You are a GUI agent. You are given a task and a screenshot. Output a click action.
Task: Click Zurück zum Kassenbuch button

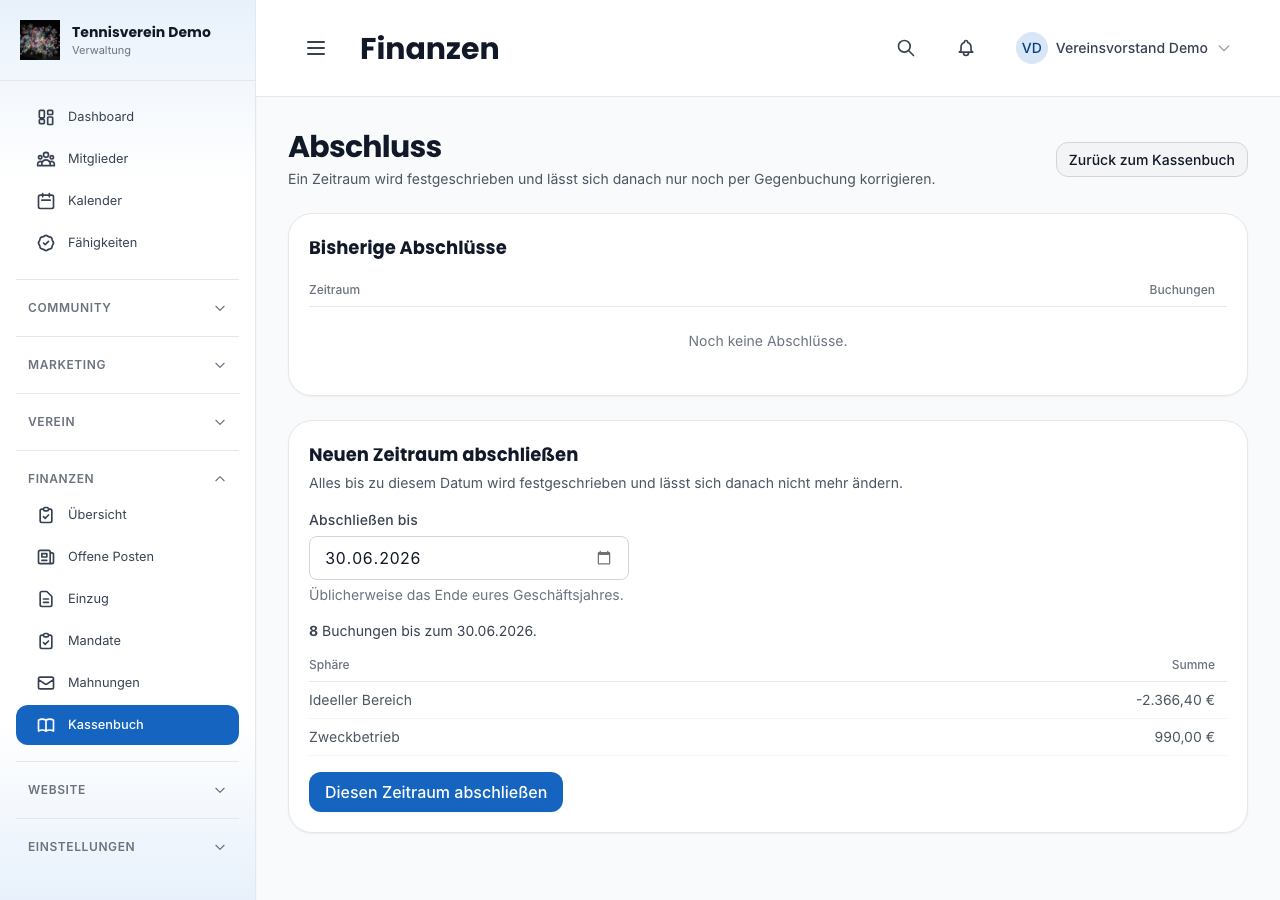(x=1152, y=160)
